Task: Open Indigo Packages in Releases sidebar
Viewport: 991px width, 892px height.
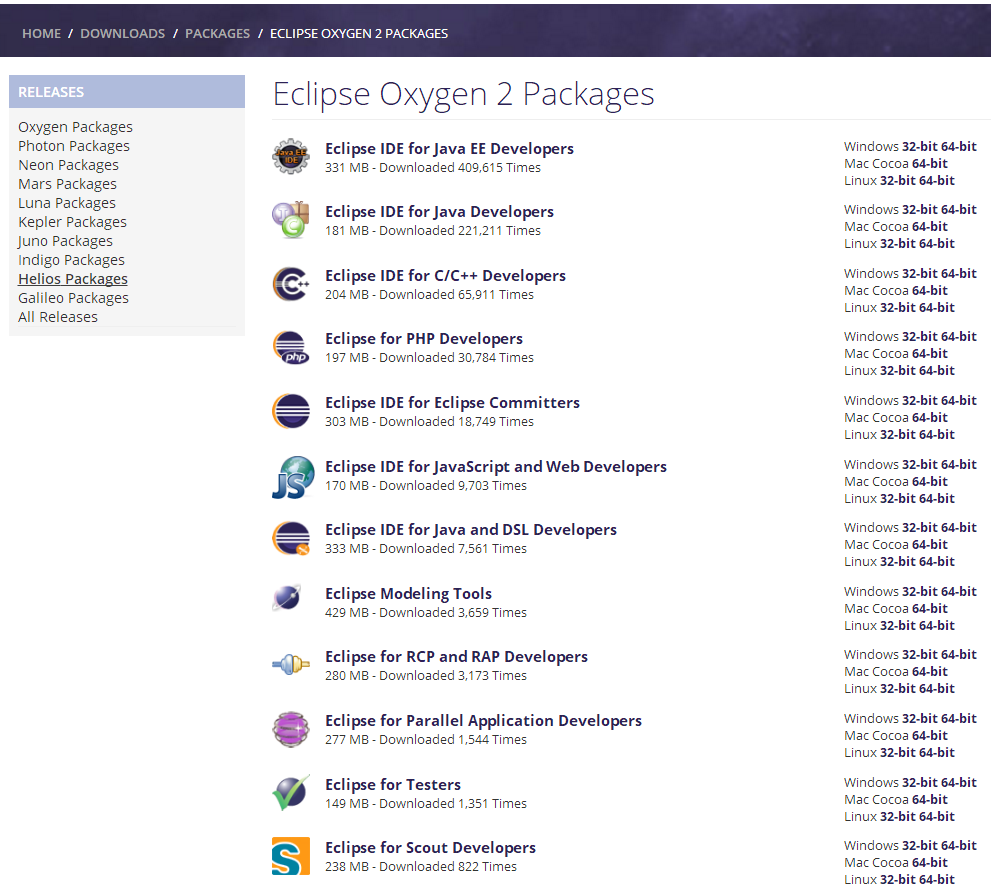Action: click(71, 260)
